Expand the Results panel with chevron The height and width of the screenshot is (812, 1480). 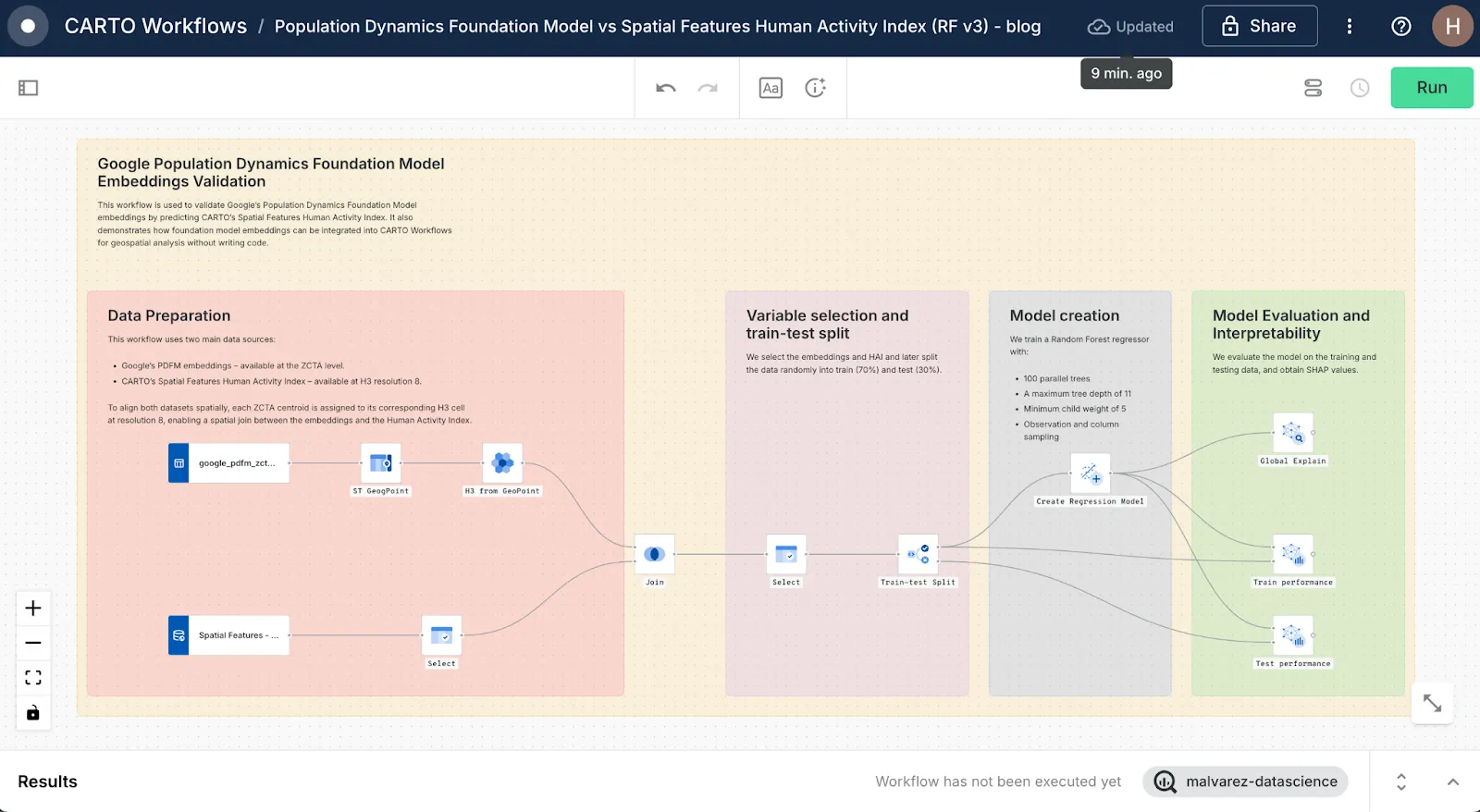click(1453, 782)
